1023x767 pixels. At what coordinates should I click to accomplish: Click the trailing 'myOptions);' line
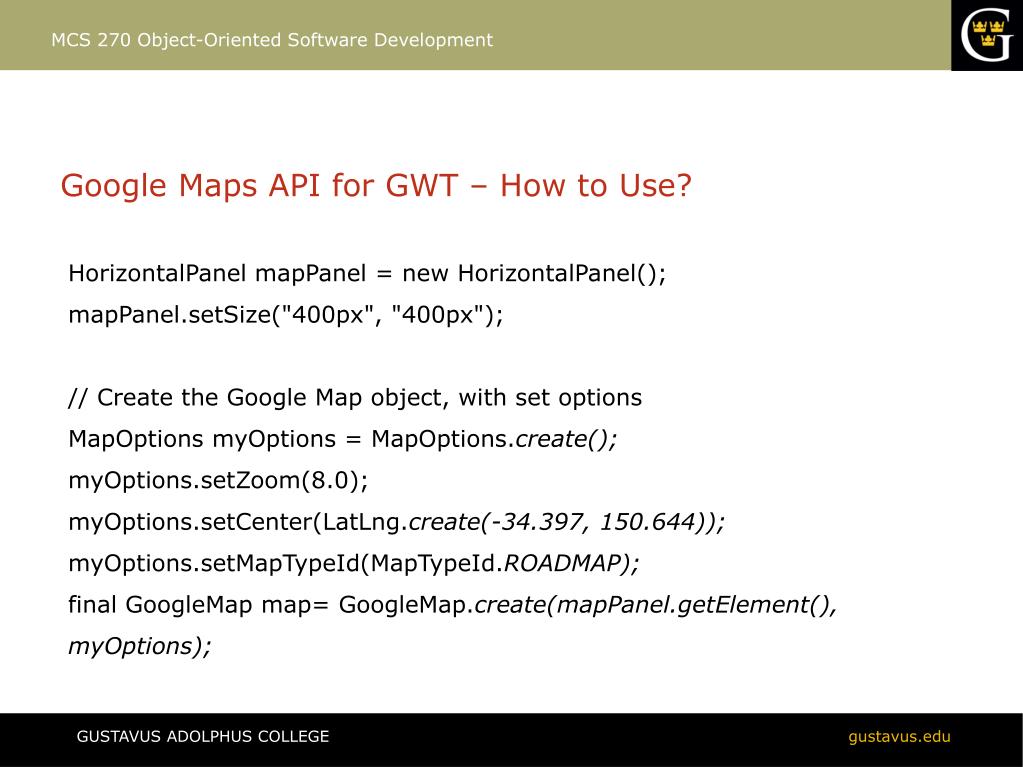click(x=140, y=646)
